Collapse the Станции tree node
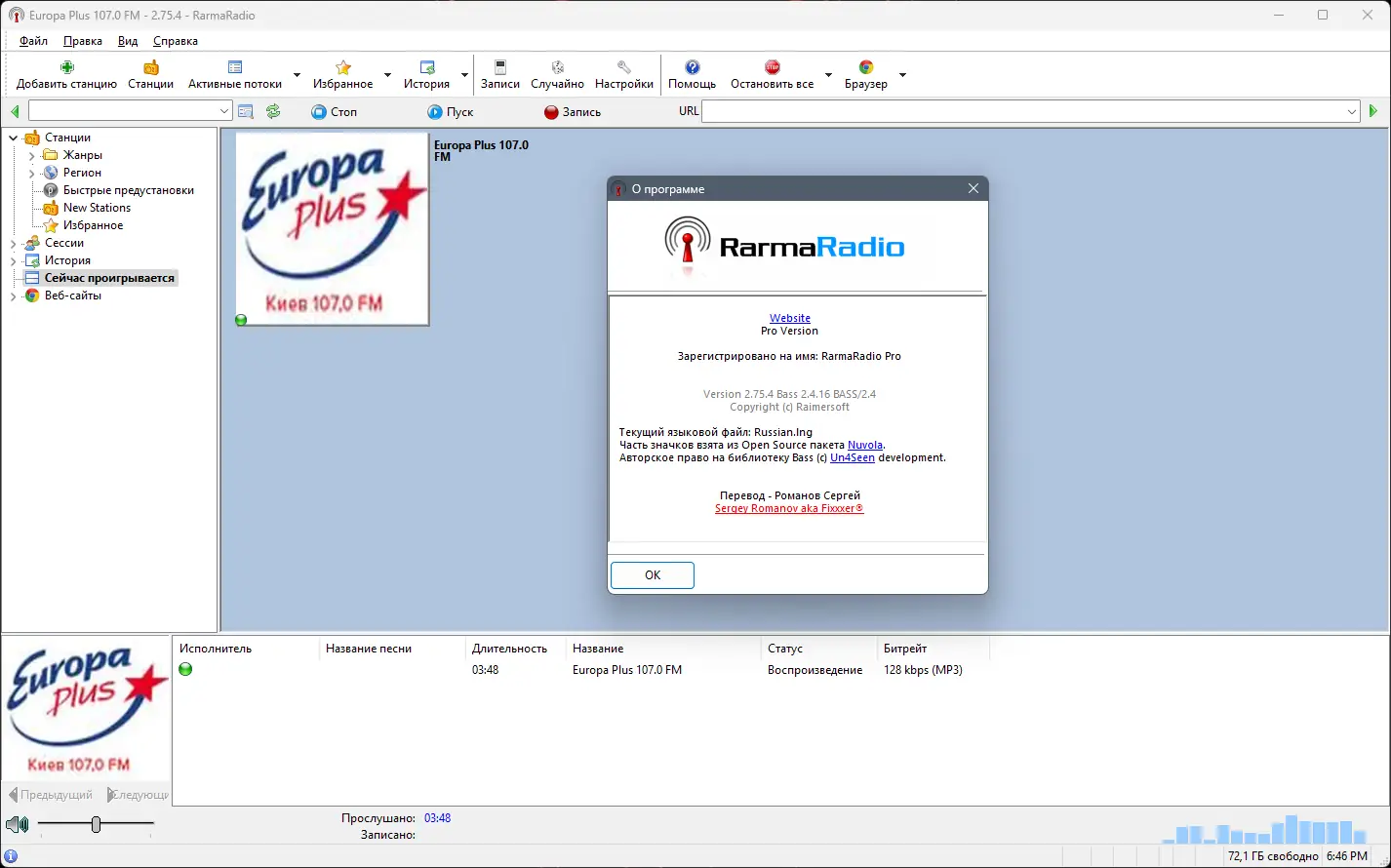This screenshot has height=868, width=1391. pos(14,138)
